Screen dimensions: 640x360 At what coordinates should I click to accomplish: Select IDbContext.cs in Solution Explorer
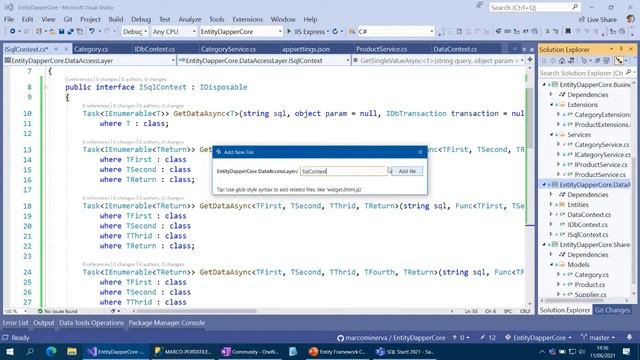[x=587, y=224]
